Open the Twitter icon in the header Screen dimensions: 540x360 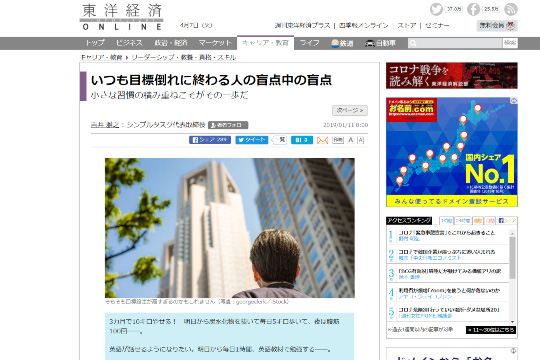pos(436,9)
